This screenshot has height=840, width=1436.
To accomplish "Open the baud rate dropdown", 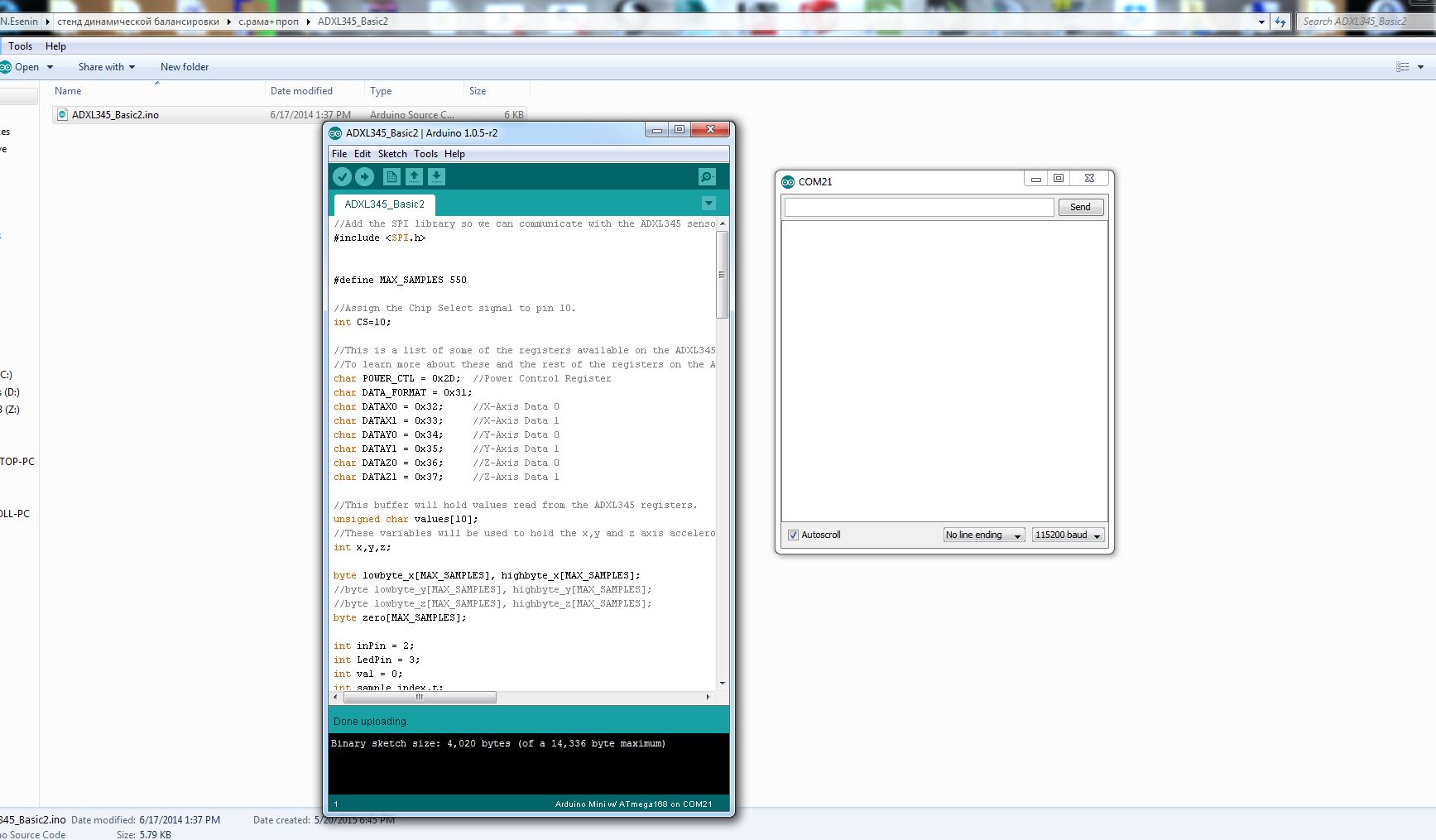I will click(1068, 535).
